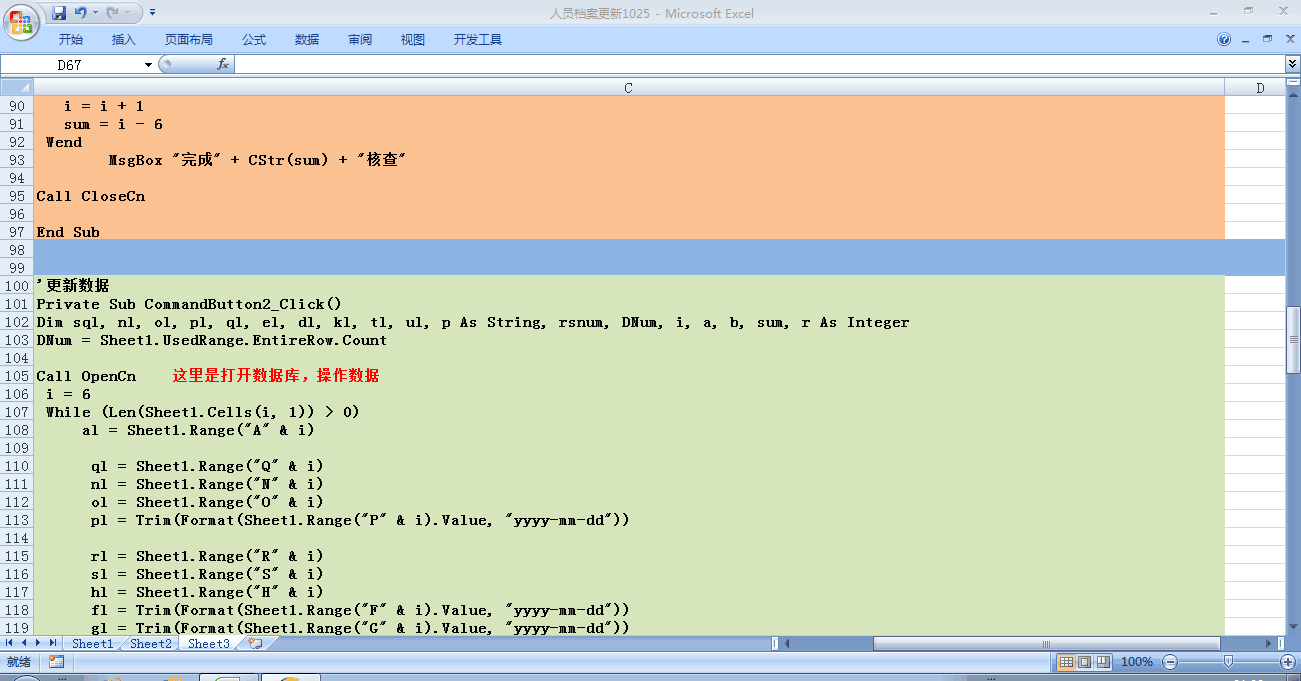Select the Sheet3 tab
The height and width of the screenshot is (681, 1301).
[208, 644]
